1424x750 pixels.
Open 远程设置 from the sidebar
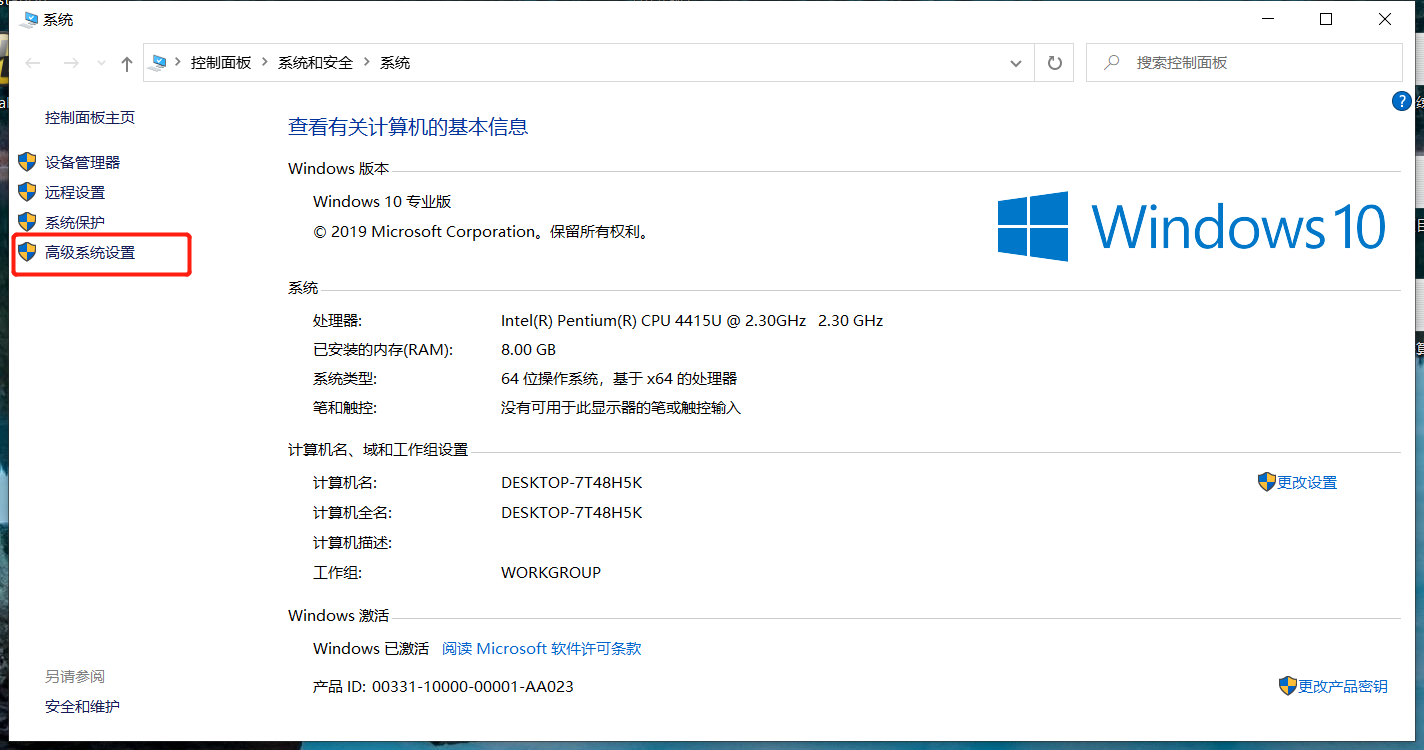coord(75,192)
